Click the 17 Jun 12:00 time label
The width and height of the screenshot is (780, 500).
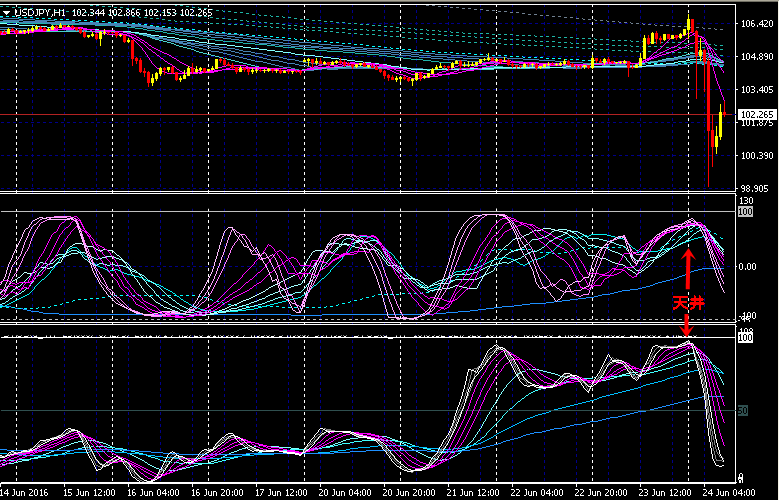tap(282, 493)
